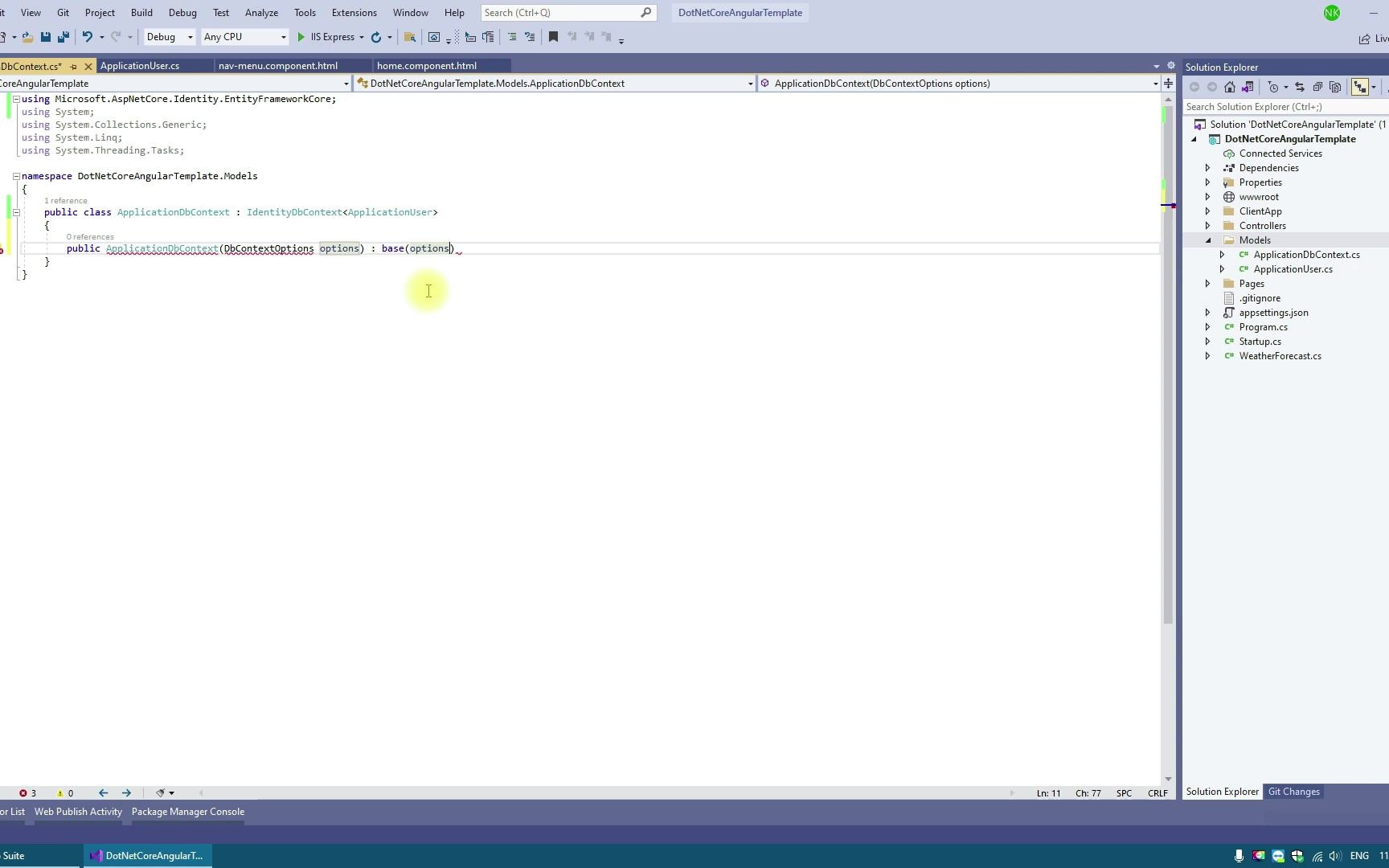Open the member navigation dropdown
1389x868 pixels.
tap(959, 84)
